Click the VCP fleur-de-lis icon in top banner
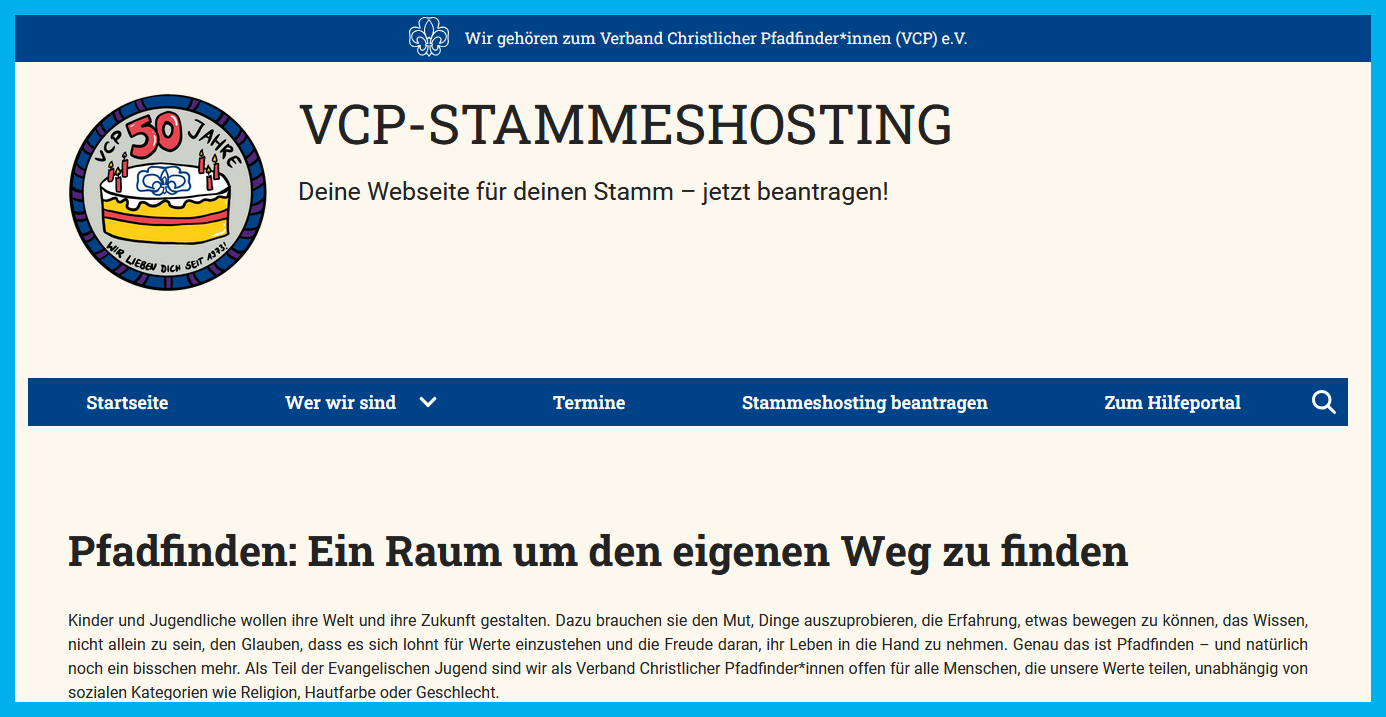 429,38
